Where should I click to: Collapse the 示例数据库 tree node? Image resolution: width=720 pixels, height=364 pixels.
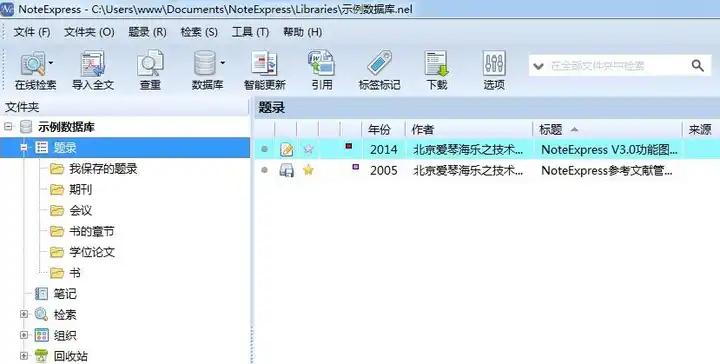pyautogui.click(x=9, y=127)
